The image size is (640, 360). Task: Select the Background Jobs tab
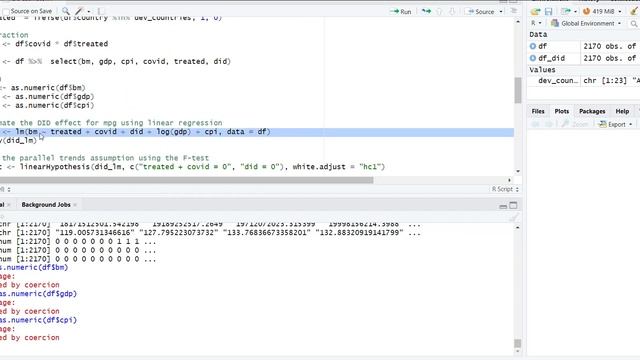click(46, 204)
